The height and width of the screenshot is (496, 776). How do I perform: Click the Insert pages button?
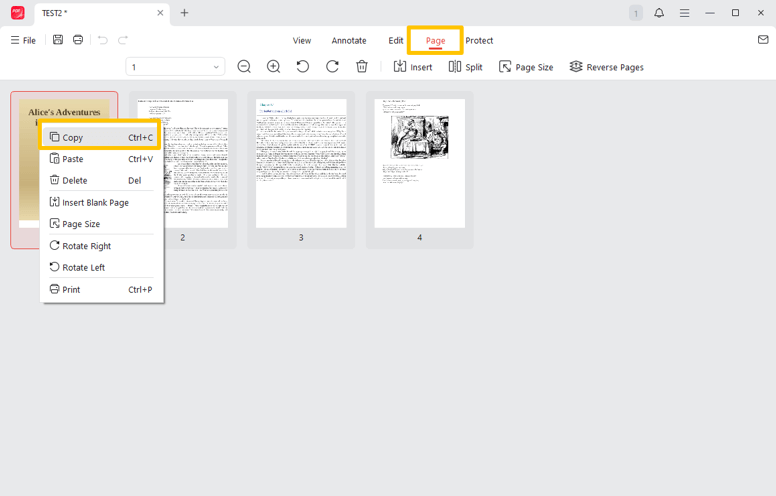413,67
